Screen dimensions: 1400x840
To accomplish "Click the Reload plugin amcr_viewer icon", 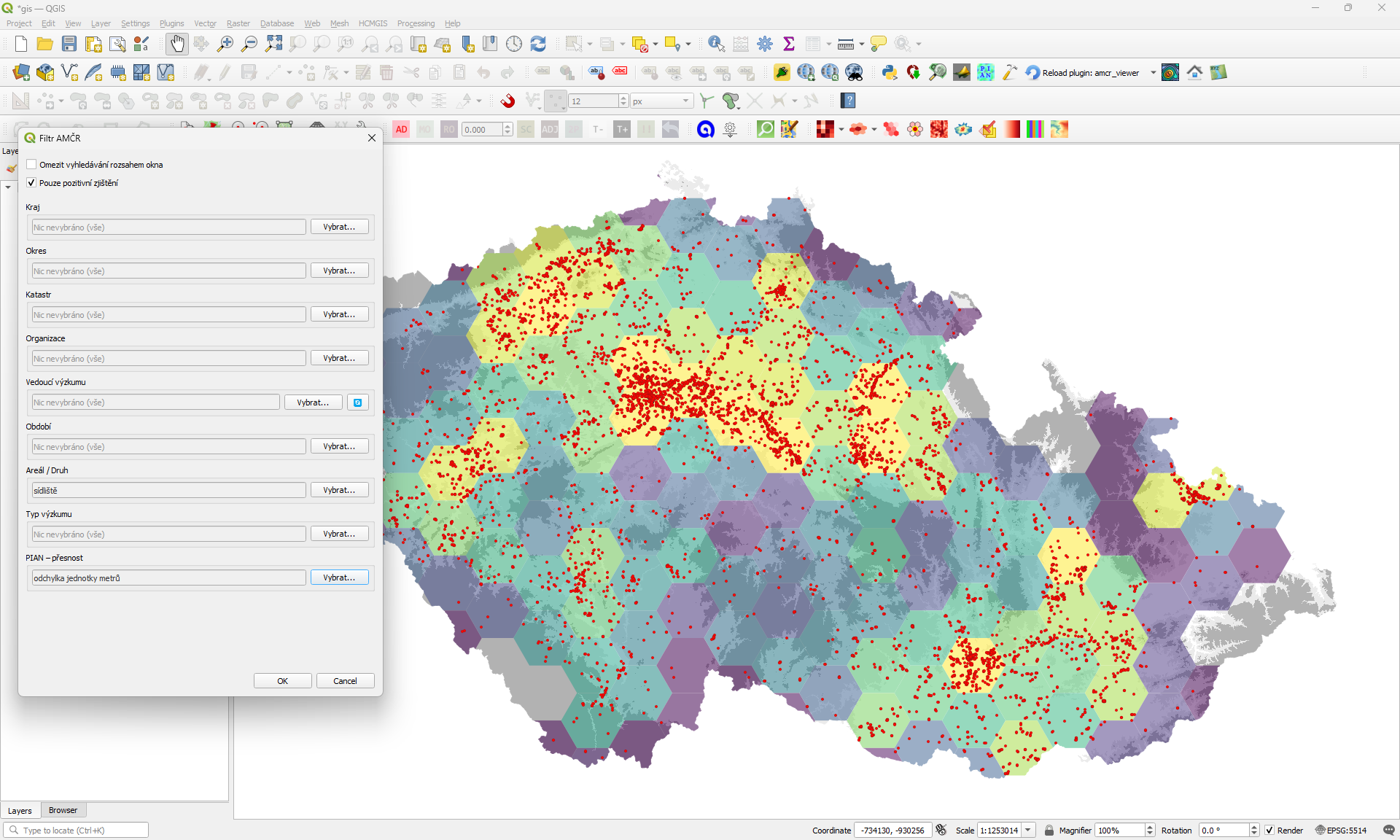I will 1032,72.
